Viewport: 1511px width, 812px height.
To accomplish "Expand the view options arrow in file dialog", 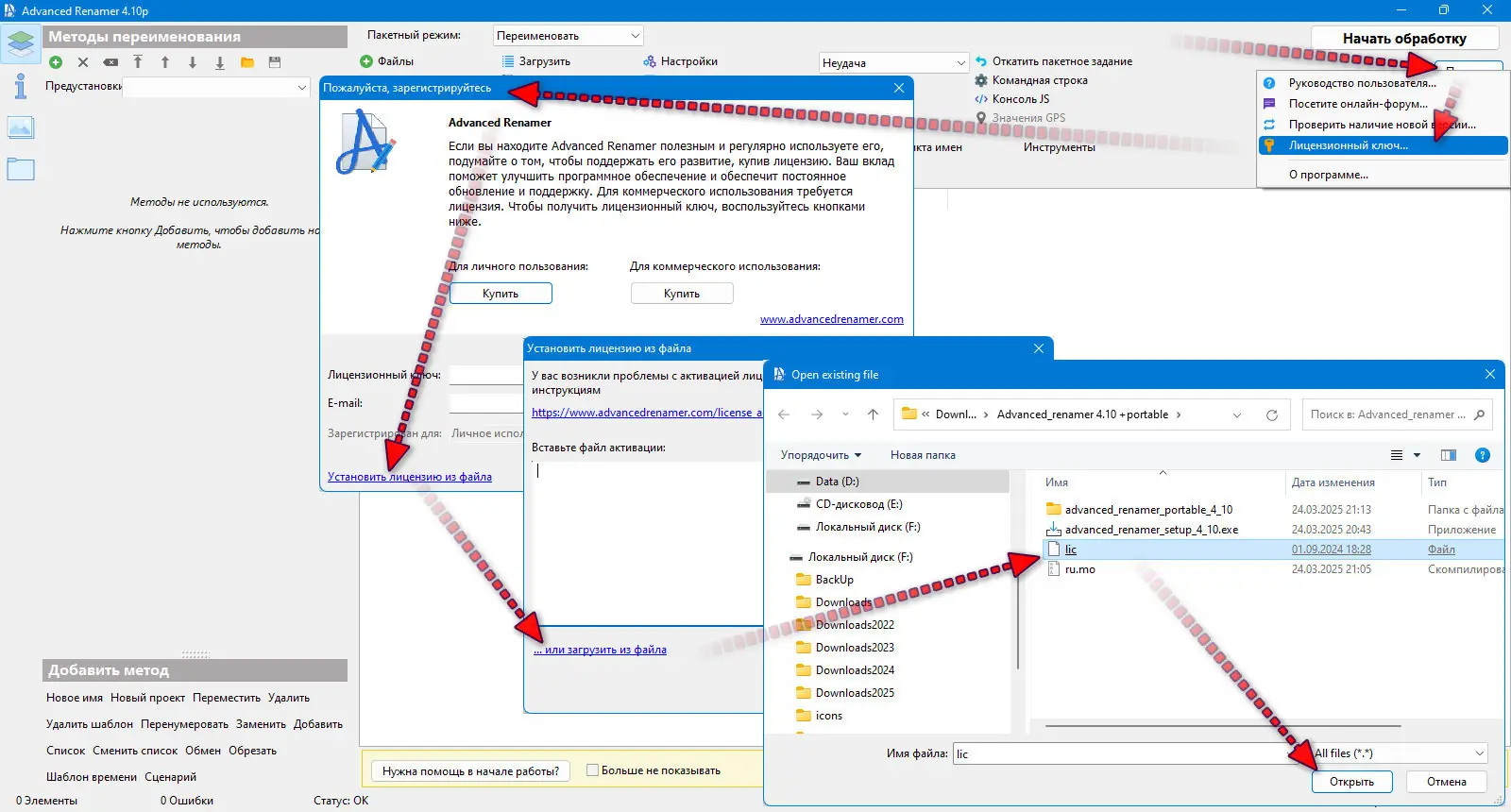I will (x=1417, y=455).
